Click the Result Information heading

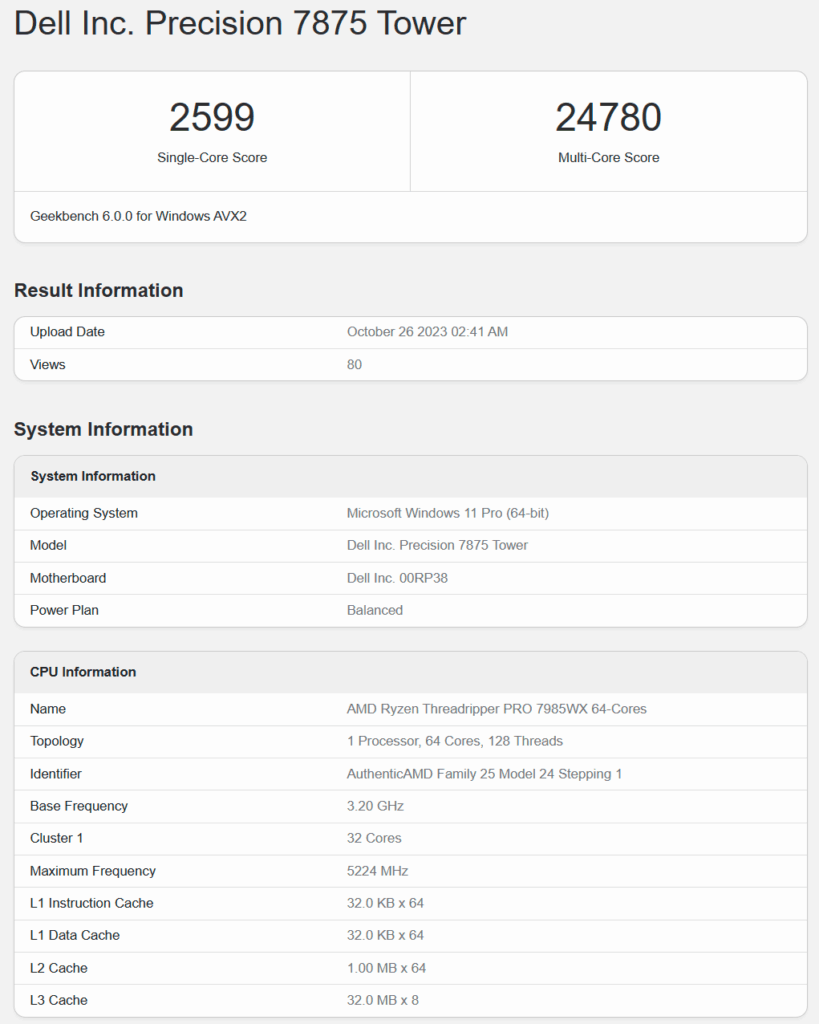[99, 291]
